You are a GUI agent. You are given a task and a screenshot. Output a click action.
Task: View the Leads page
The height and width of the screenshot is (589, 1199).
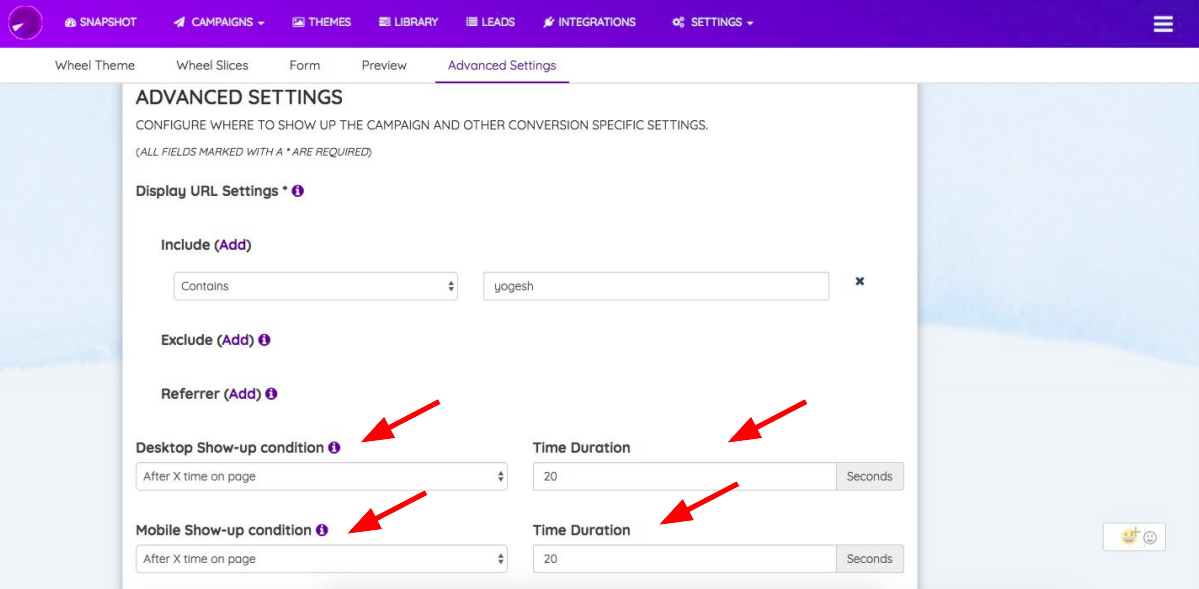point(490,22)
